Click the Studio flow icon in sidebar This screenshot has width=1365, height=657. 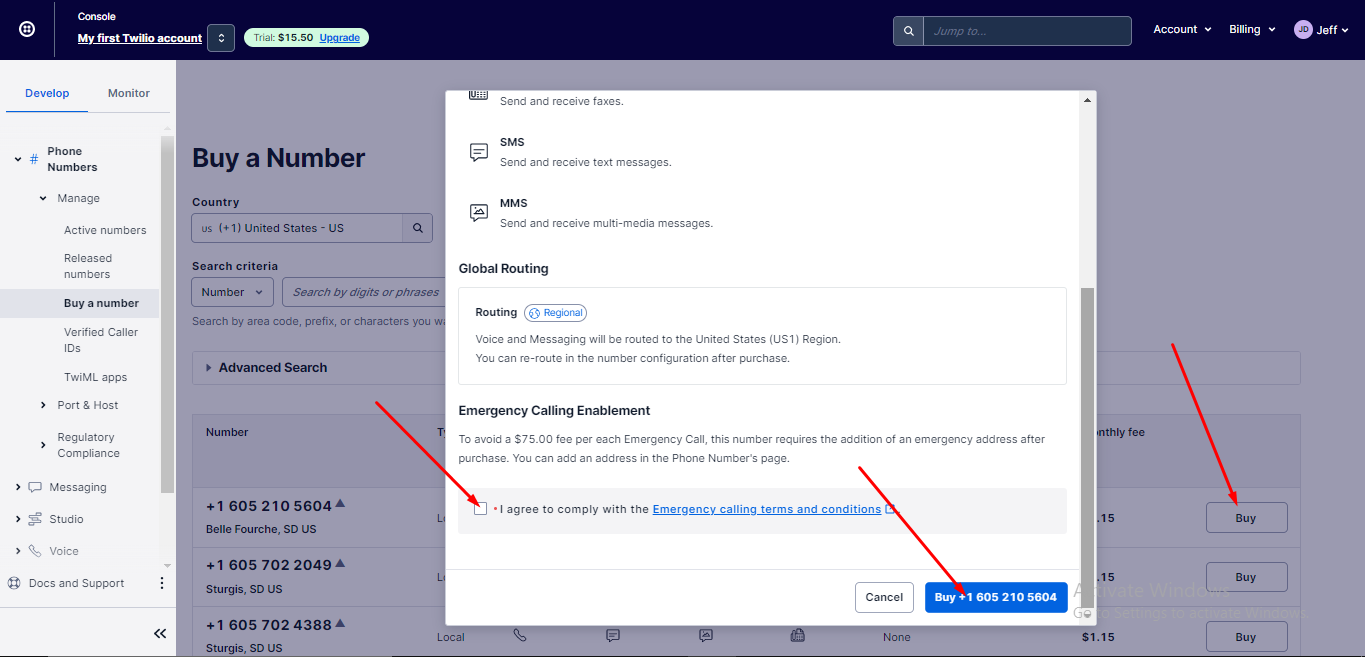(x=35, y=519)
